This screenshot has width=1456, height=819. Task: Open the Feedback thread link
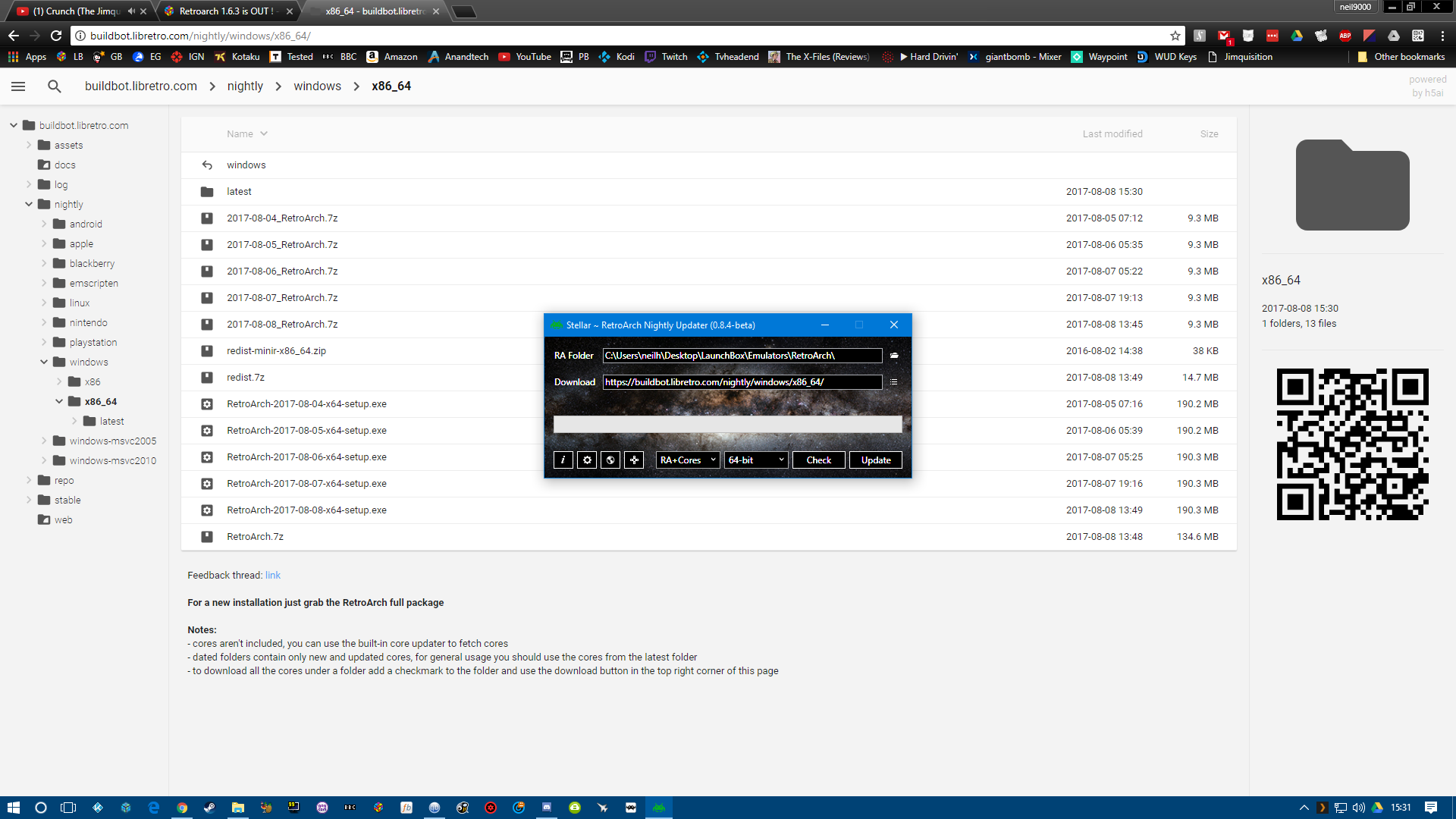point(272,576)
